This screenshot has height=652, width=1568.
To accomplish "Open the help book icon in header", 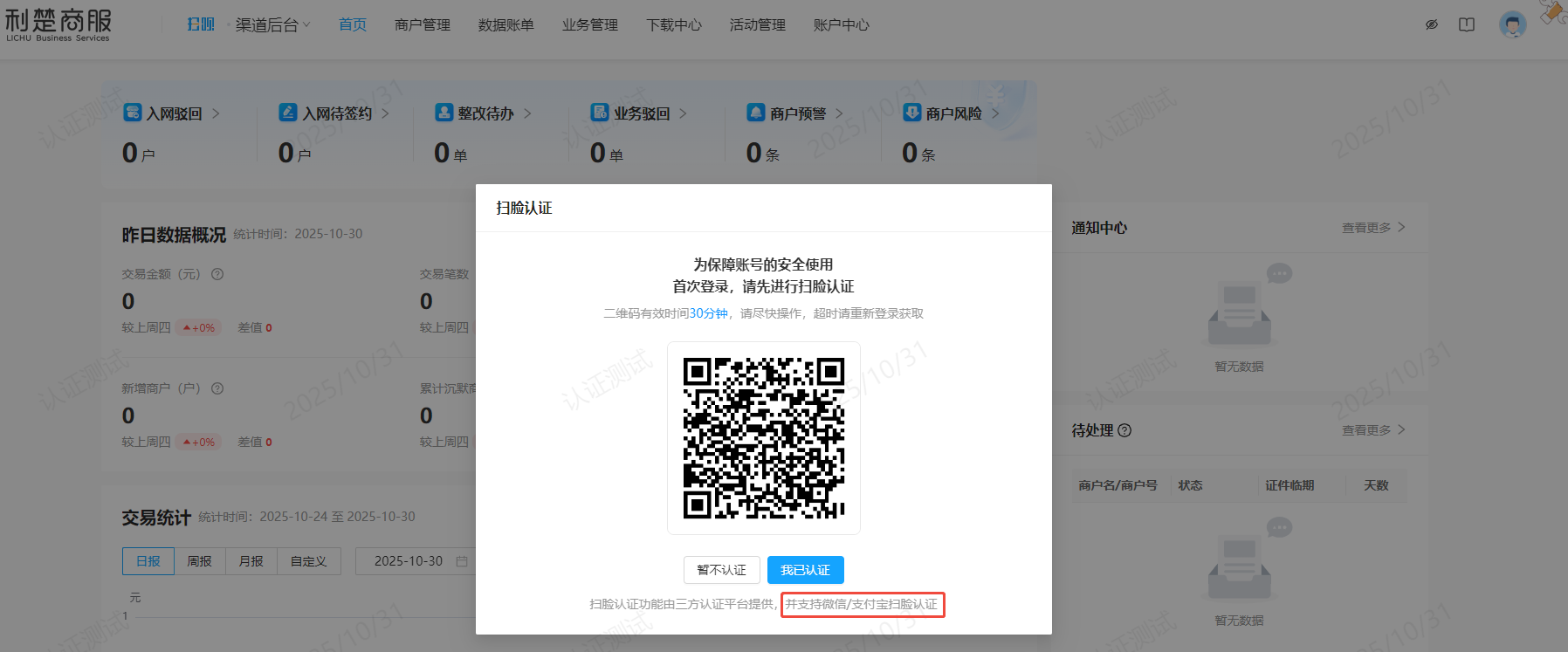I will click(1467, 24).
